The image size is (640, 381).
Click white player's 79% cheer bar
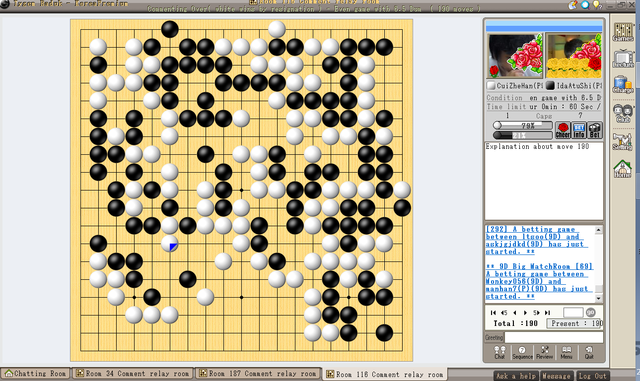523,125
